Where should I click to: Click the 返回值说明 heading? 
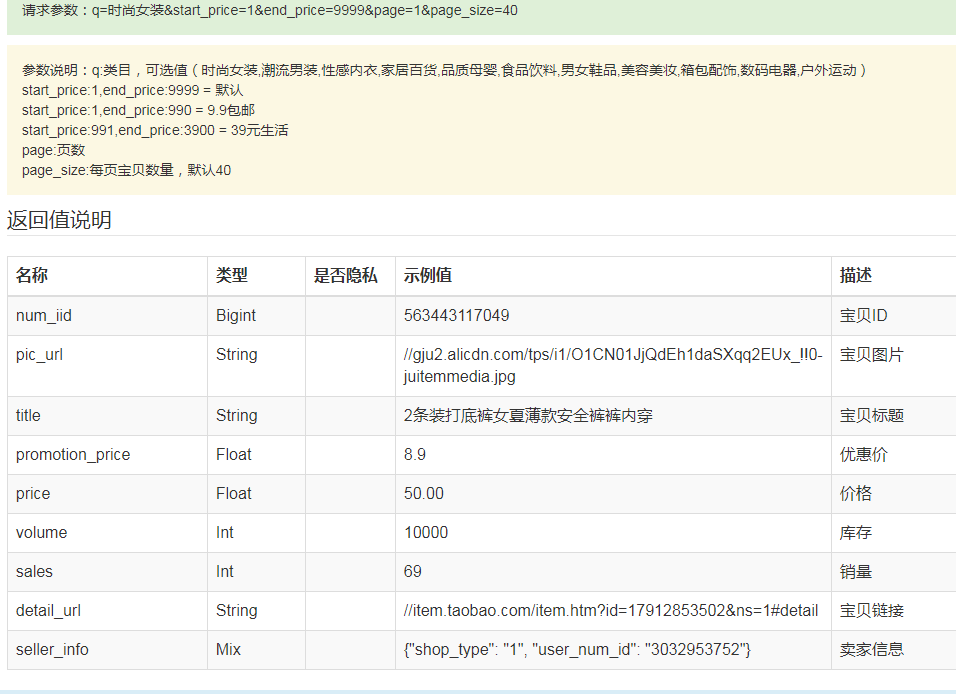point(59,220)
